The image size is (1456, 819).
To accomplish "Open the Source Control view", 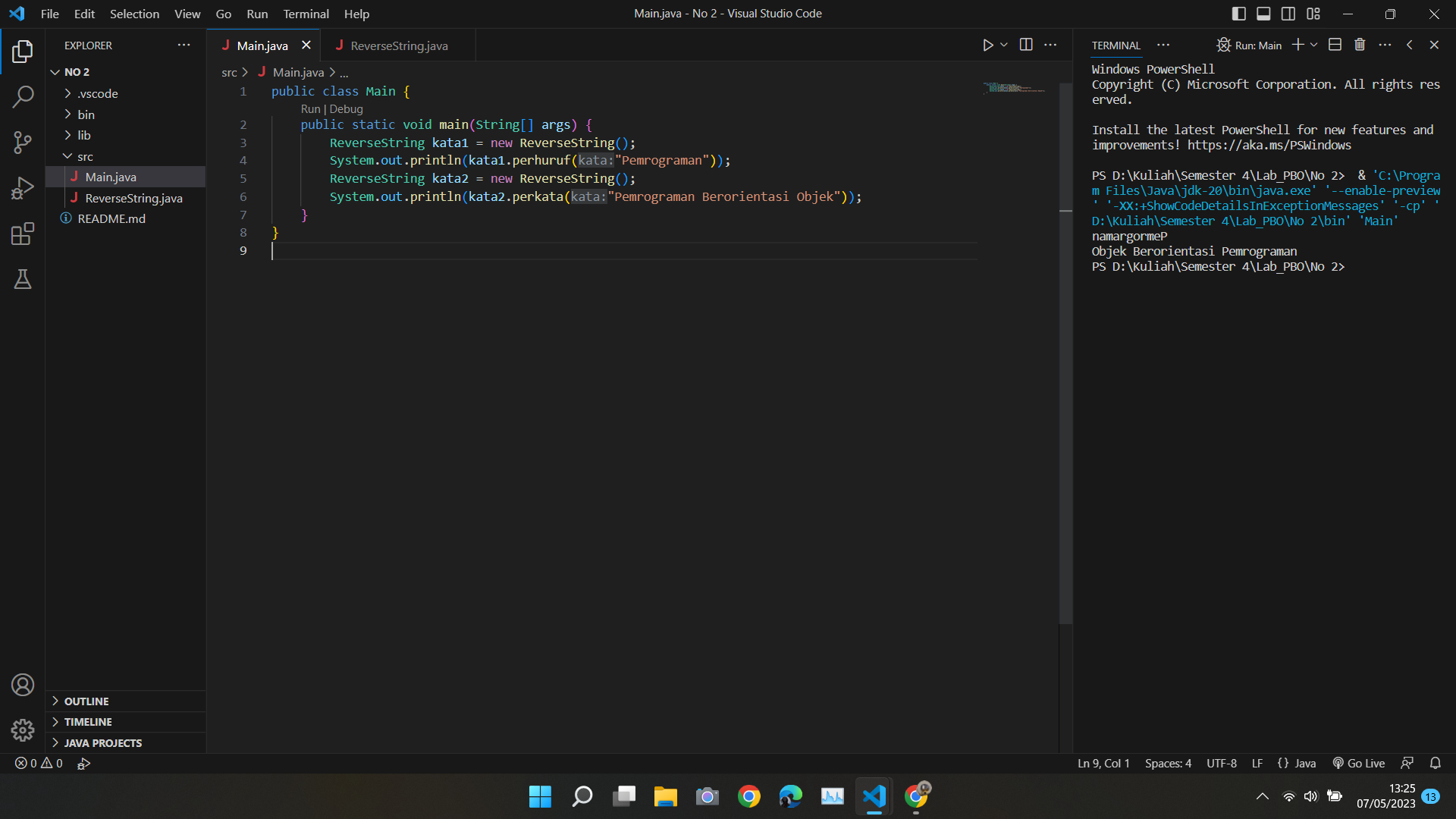I will pos(23,142).
